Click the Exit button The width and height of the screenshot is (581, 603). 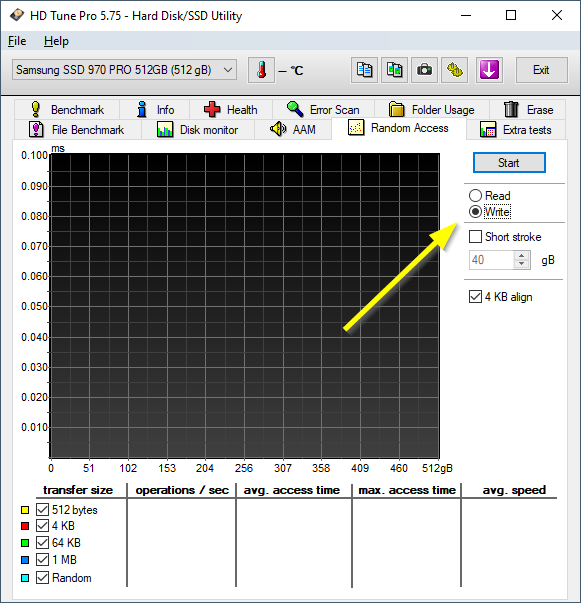click(x=541, y=70)
